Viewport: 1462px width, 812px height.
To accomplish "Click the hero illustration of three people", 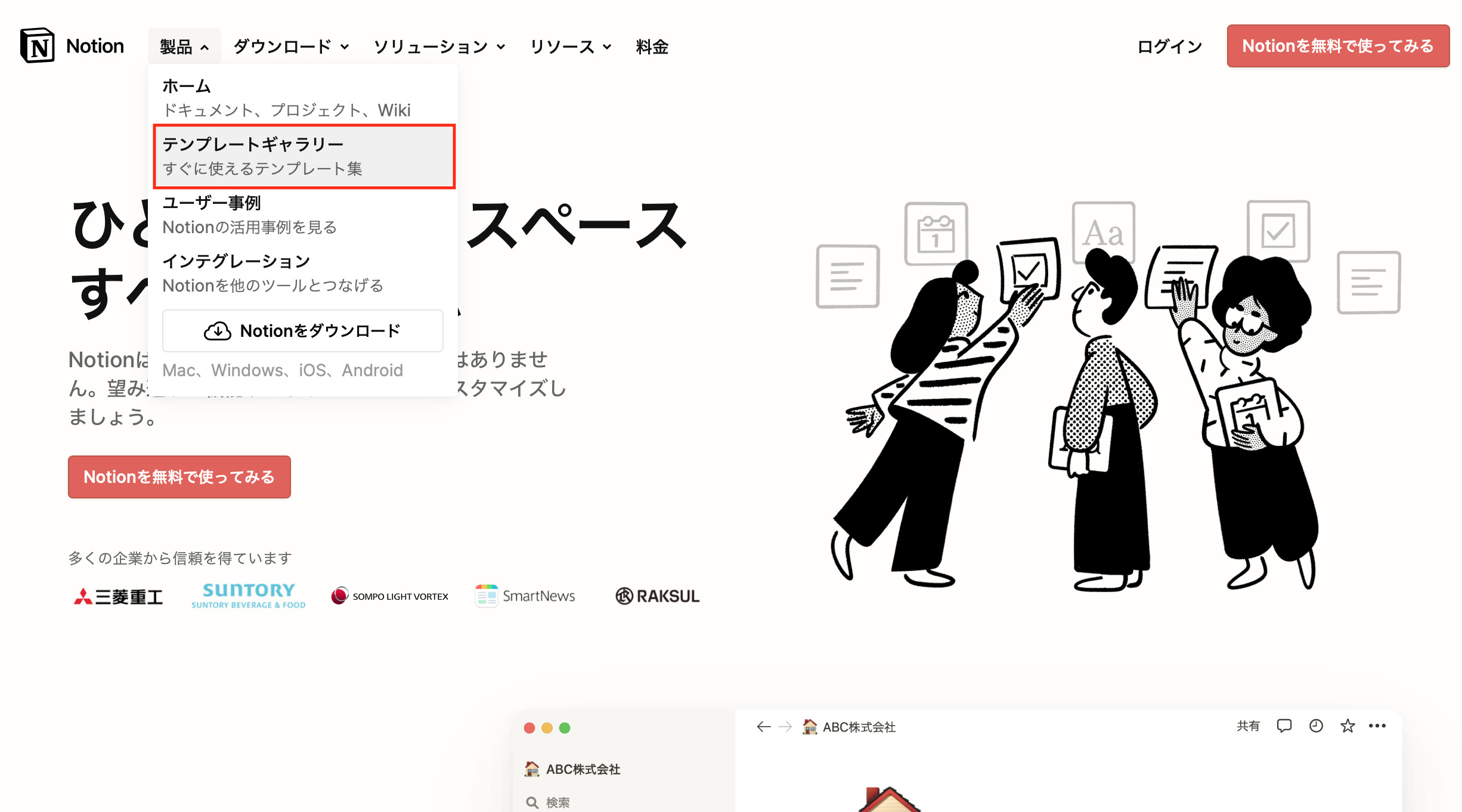I will (x=1109, y=396).
